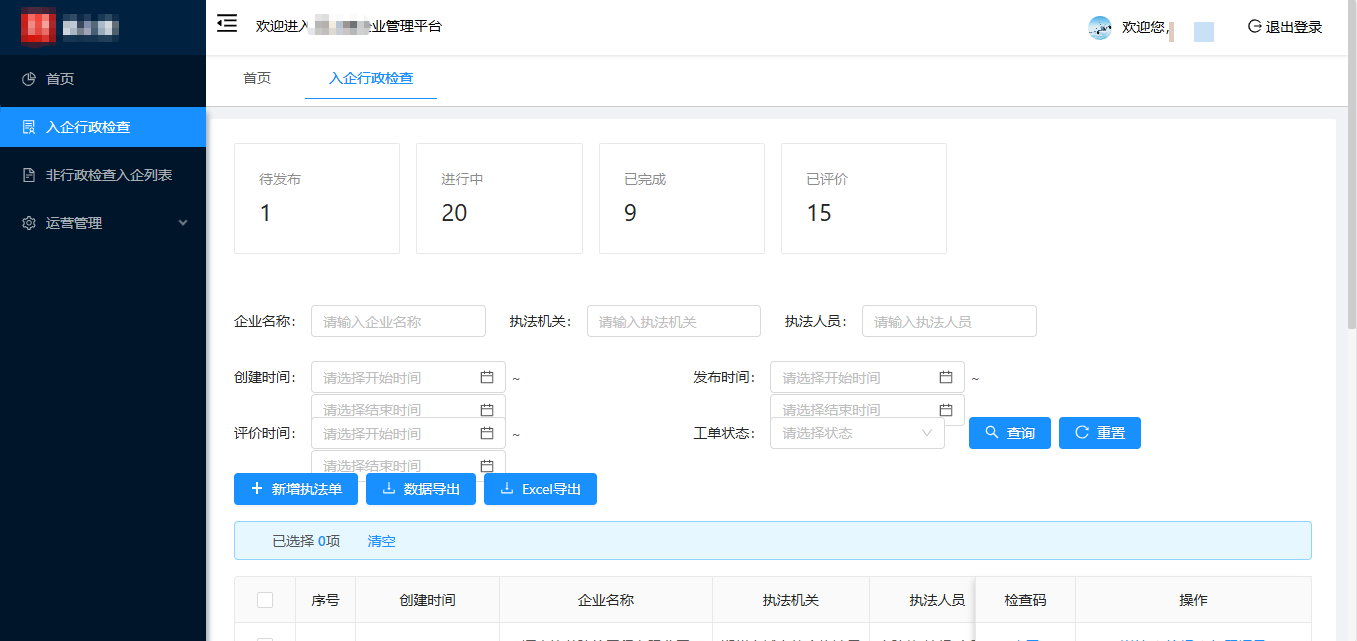Click the 企业名称 input field
This screenshot has width=1357, height=641.
coord(398,321)
